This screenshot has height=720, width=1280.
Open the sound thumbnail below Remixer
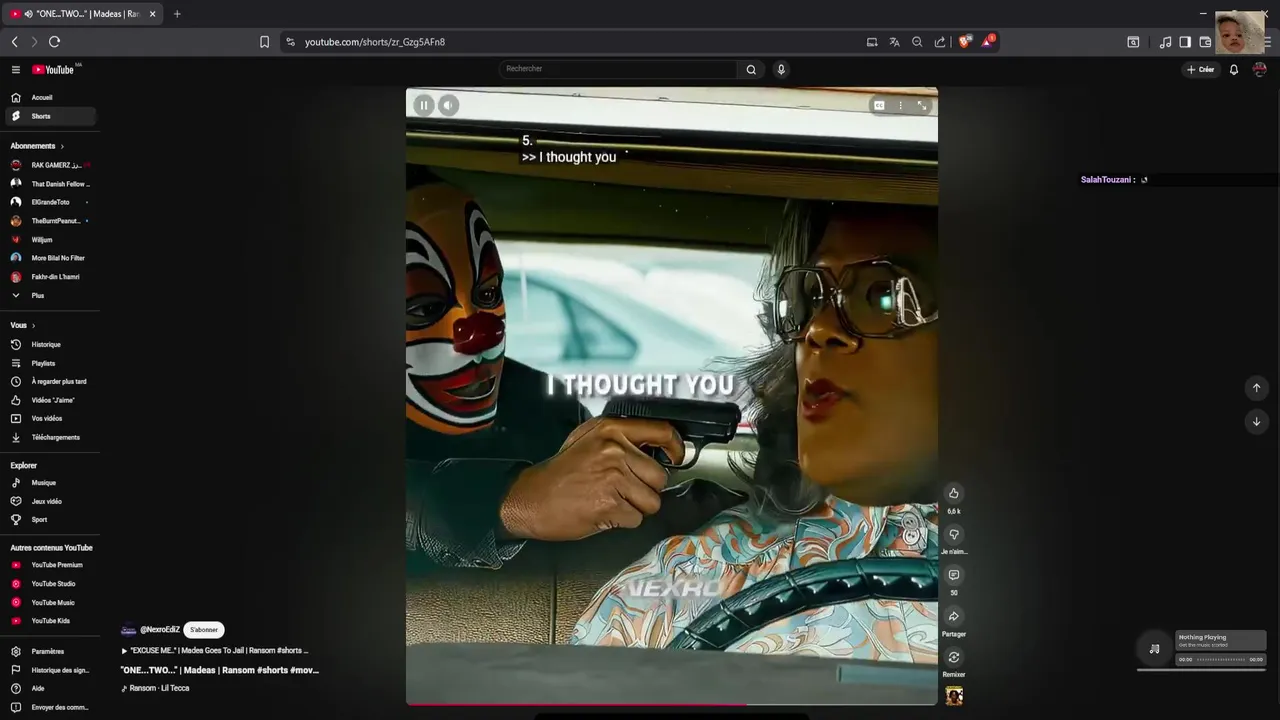pos(954,696)
